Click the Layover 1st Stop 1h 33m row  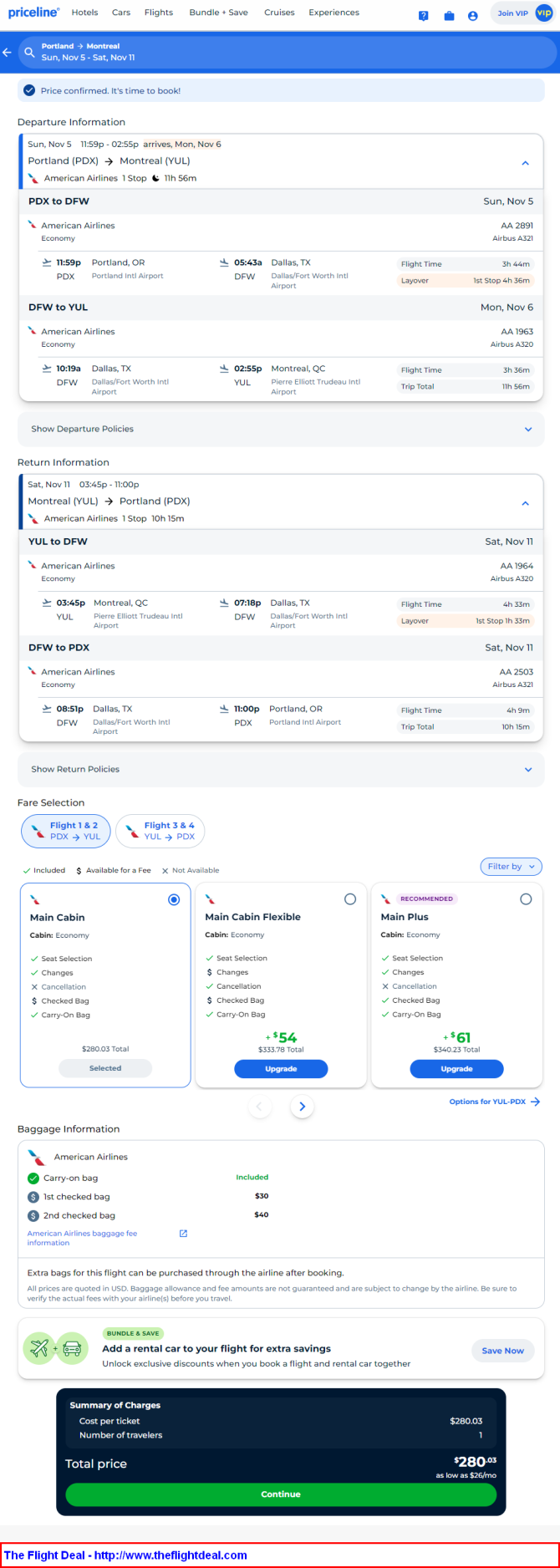[465, 621]
